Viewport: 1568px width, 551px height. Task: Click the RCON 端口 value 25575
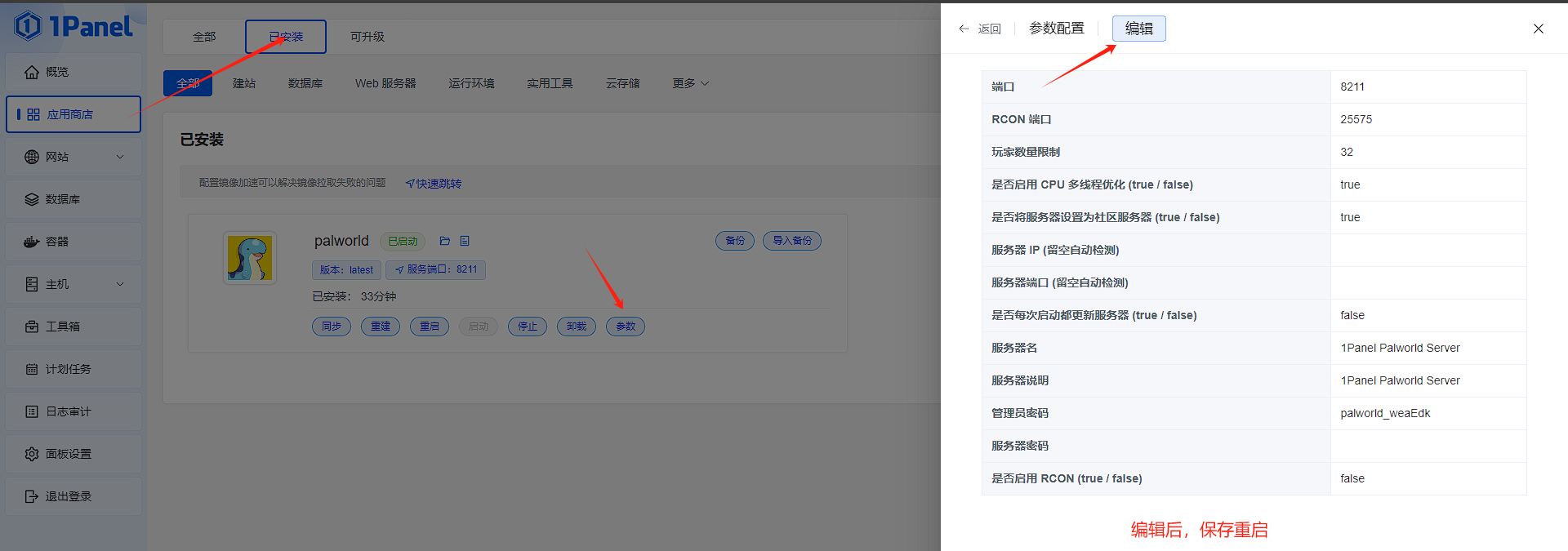pos(1356,119)
